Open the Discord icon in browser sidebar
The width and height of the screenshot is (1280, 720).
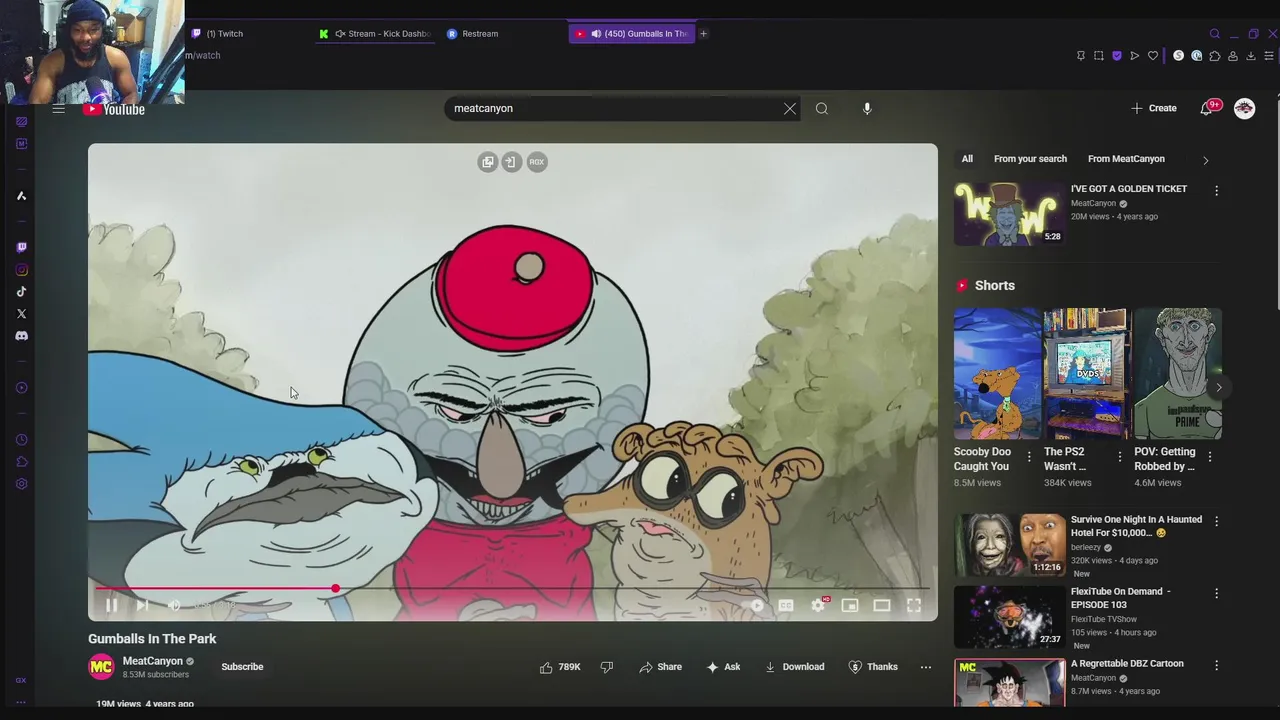point(21,336)
